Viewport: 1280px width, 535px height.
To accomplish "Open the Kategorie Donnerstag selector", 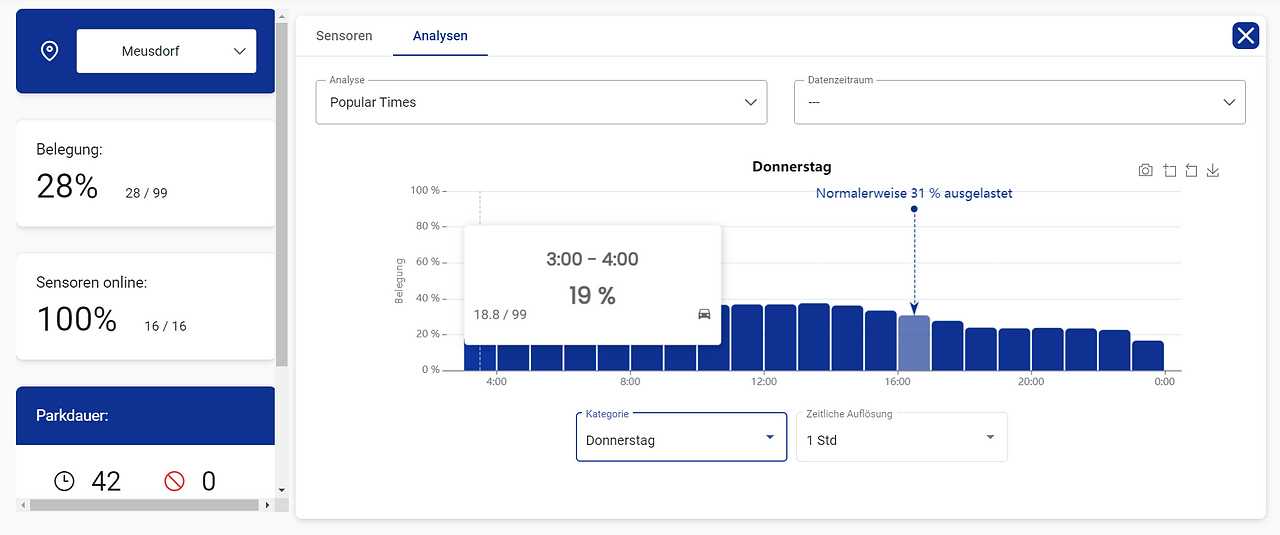I will pos(681,438).
